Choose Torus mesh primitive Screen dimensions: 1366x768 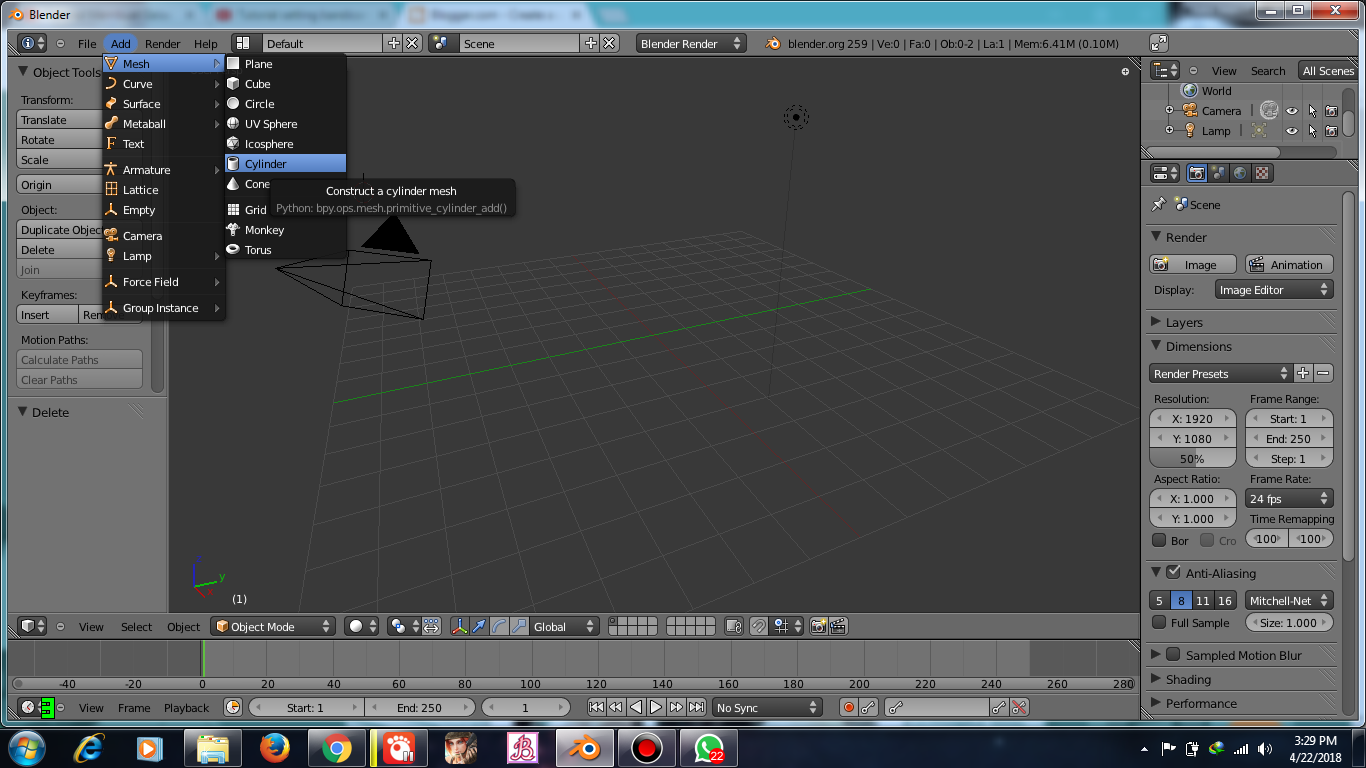click(285, 250)
